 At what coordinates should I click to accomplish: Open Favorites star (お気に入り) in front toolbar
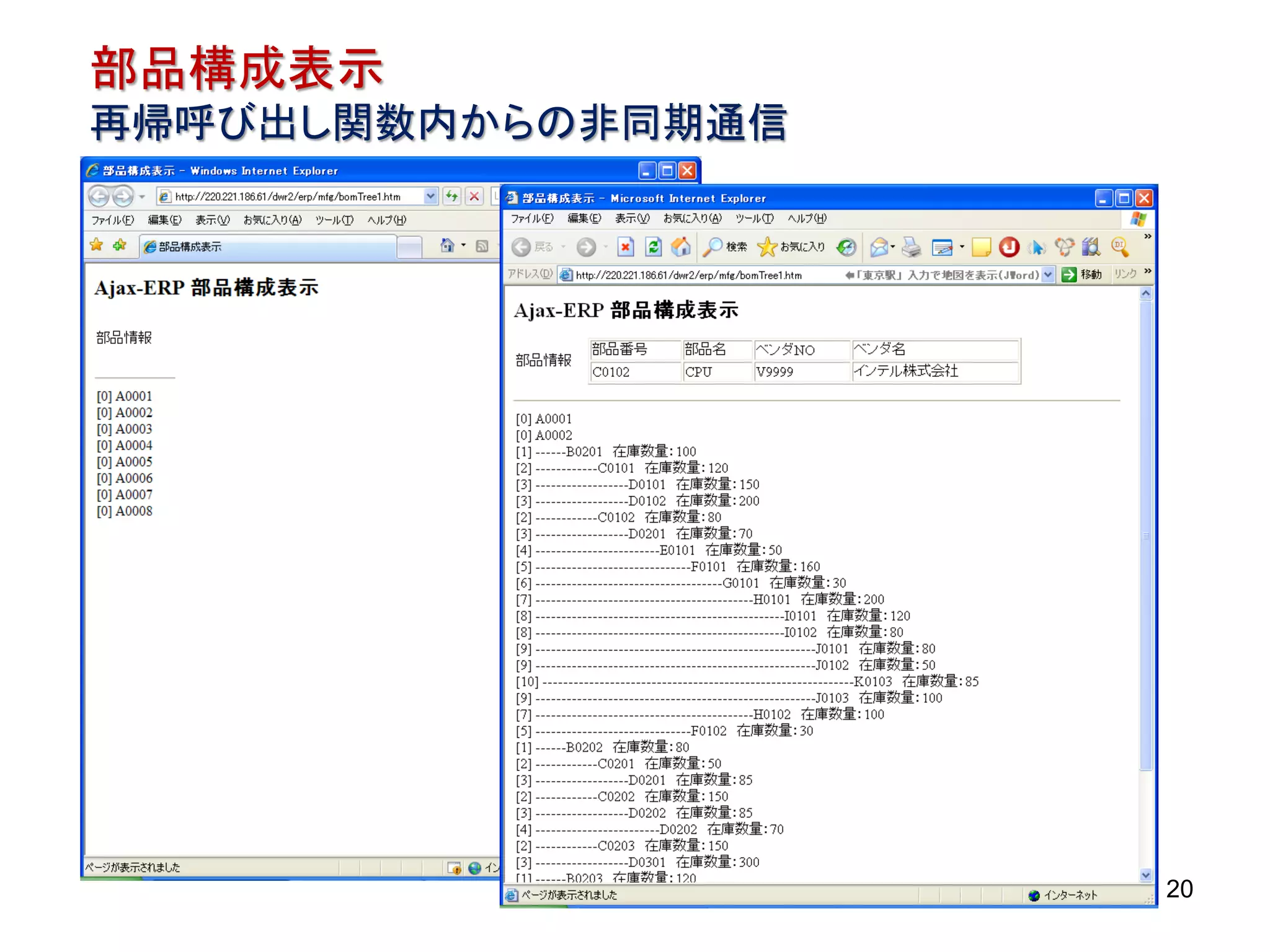point(791,247)
